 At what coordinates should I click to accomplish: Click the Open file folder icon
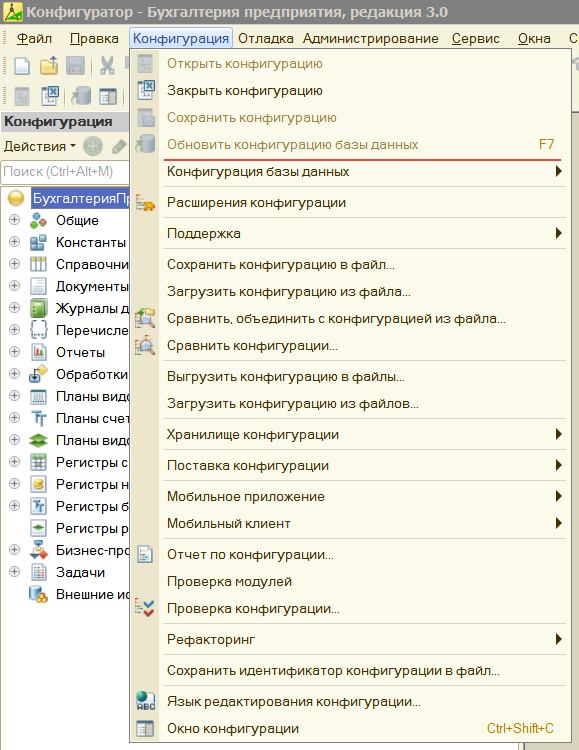coord(48,66)
